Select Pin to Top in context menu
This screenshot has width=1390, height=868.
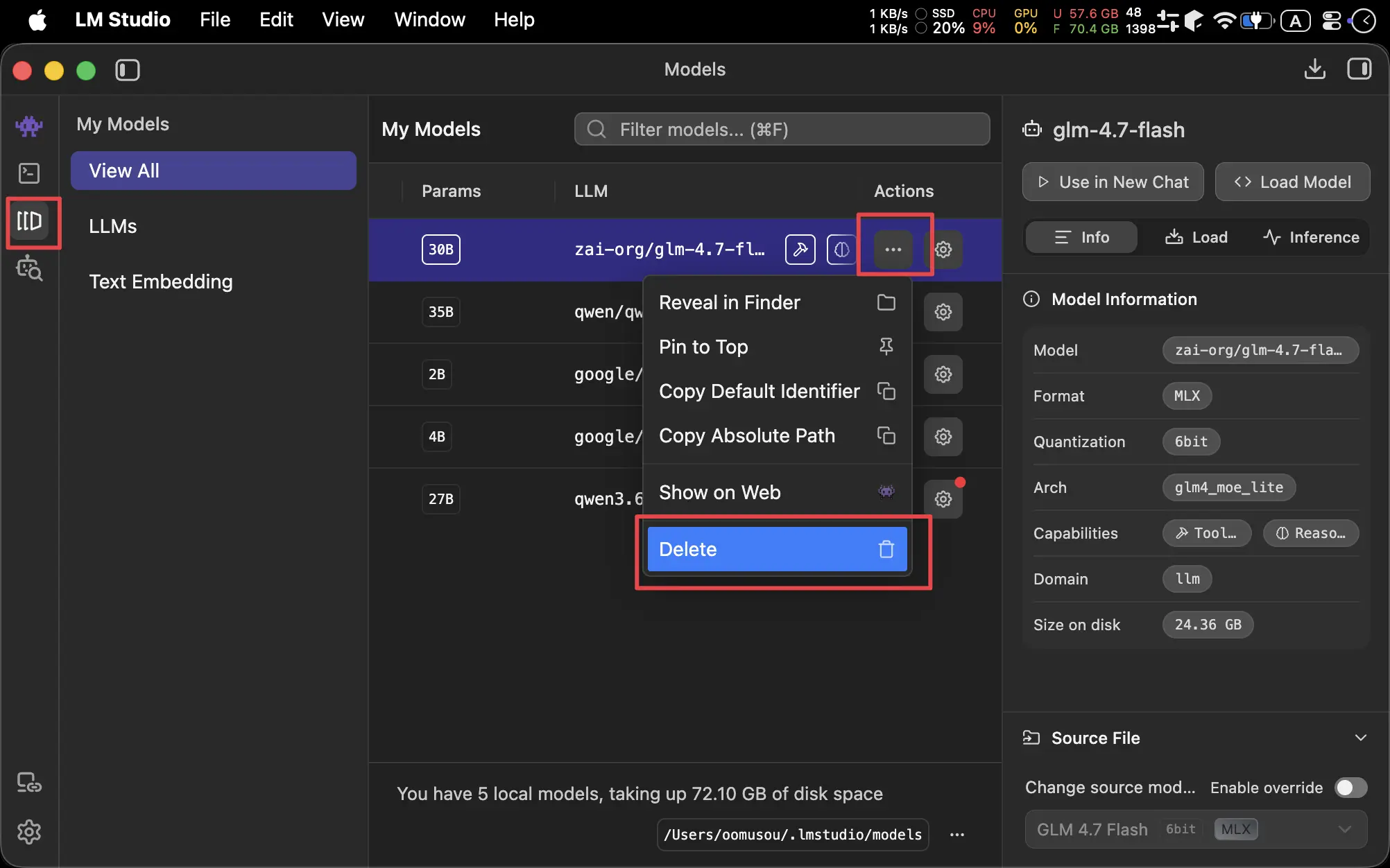tap(777, 347)
